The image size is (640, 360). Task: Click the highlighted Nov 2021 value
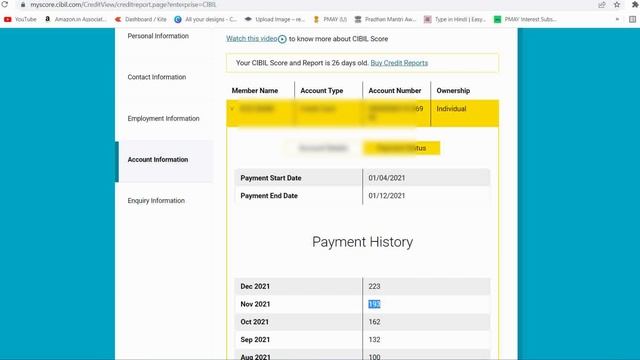374,304
